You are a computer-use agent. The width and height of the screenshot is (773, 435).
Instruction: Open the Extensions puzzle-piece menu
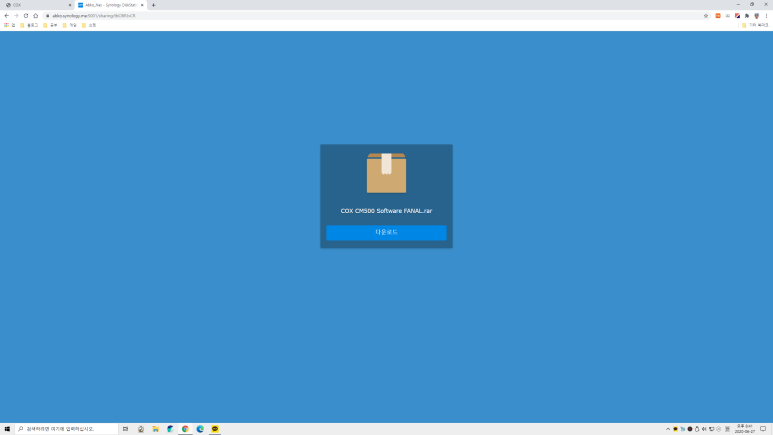747,16
